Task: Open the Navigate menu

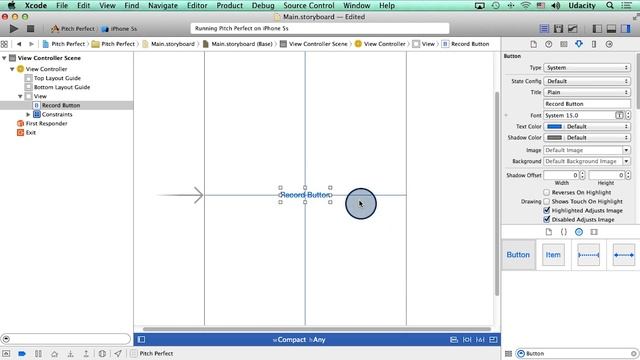Action: (x=163, y=6)
